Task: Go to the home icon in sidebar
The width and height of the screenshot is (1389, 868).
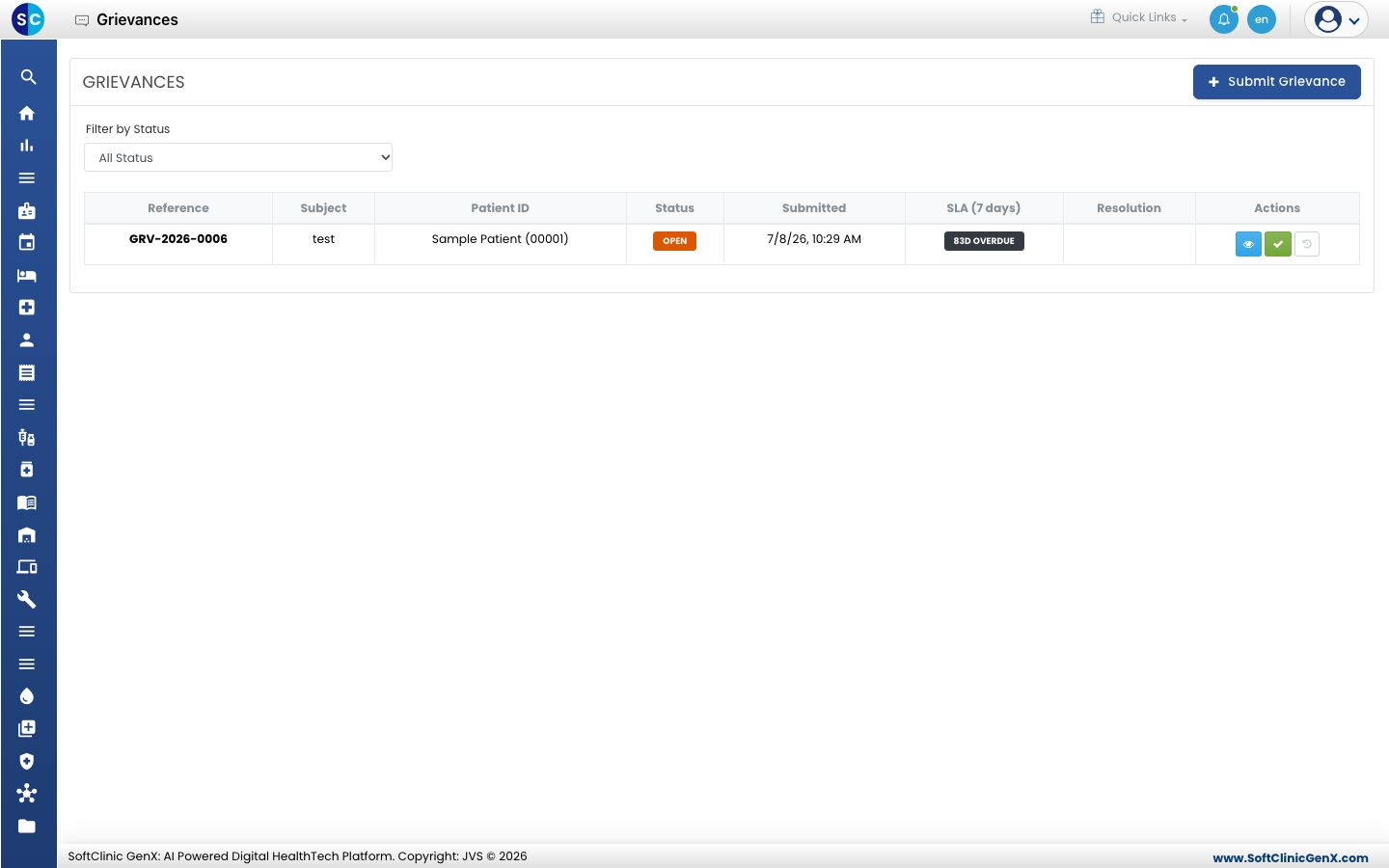Action: point(27,113)
